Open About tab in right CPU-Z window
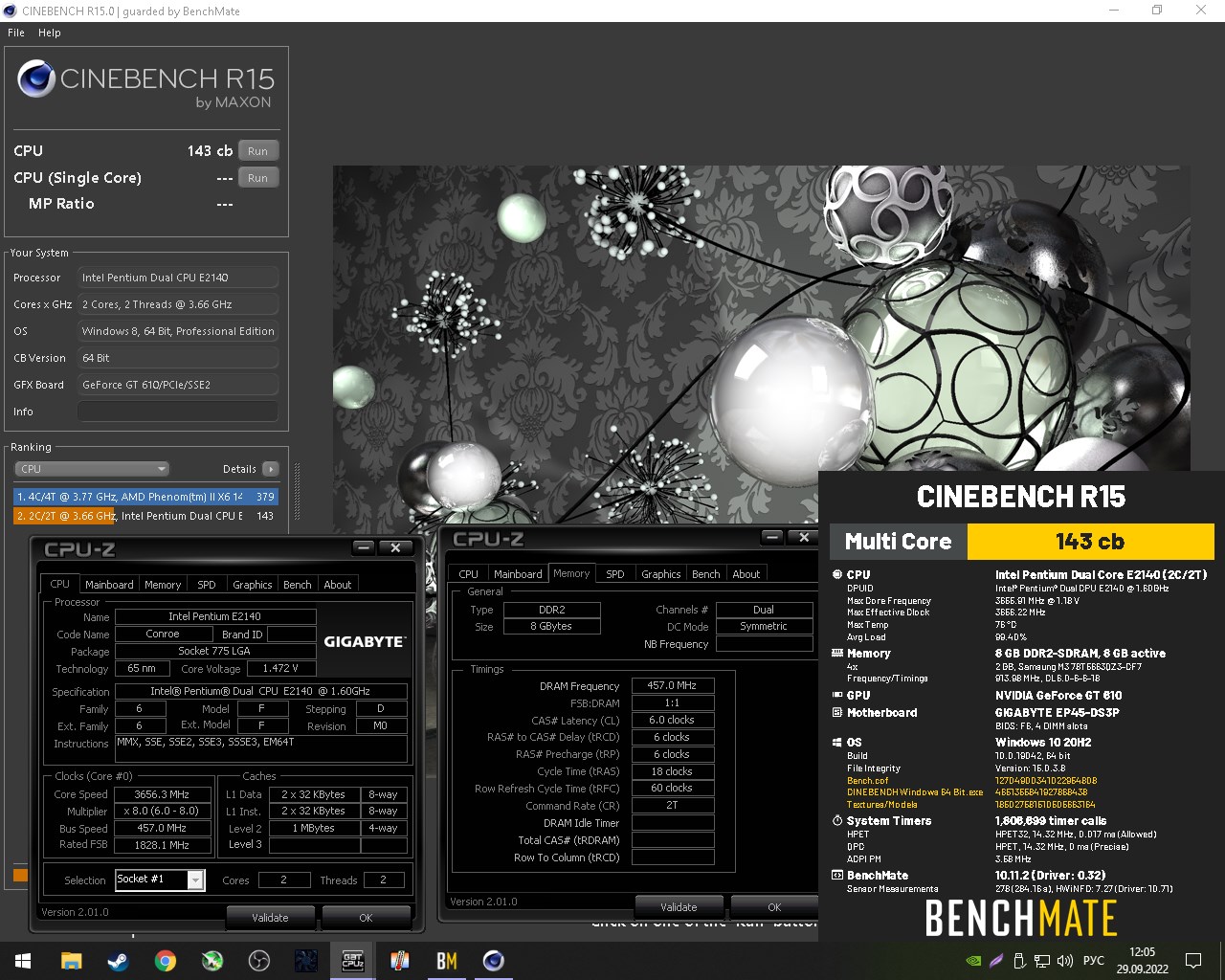 point(746,574)
